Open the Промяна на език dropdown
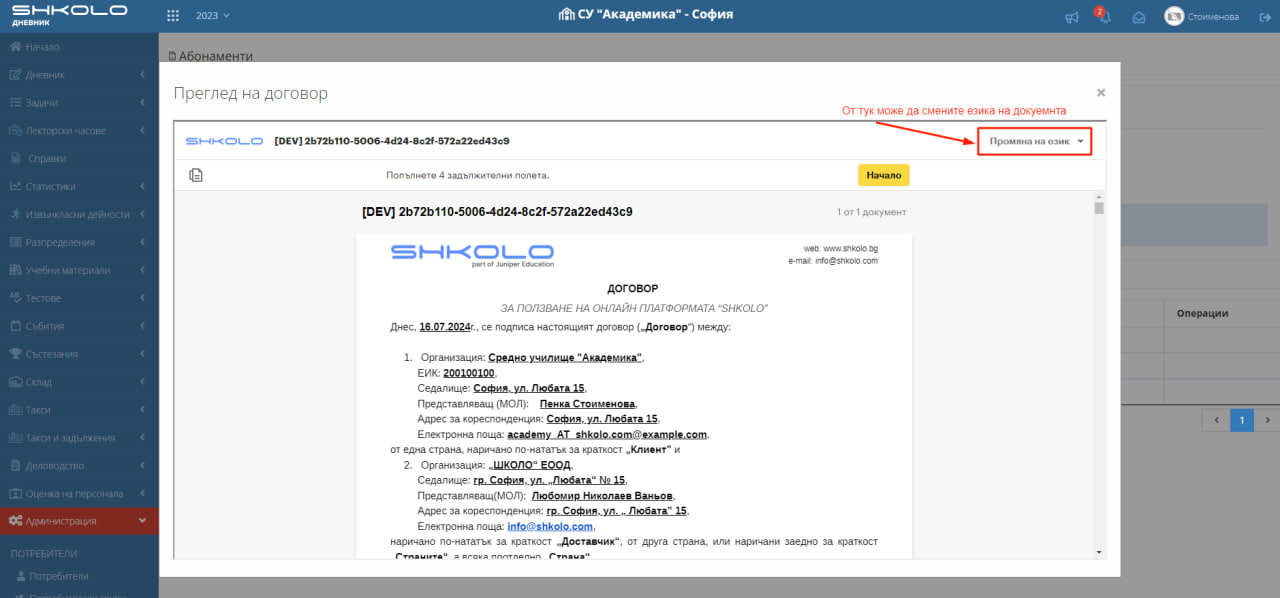Screen dimensions: 1280x598 (1035, 142)
